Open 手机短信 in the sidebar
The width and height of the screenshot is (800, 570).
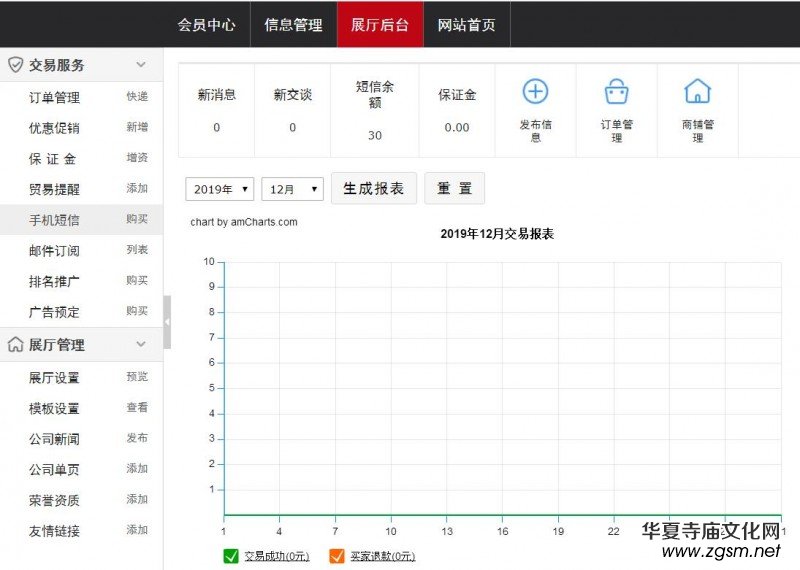pyautogui.click(x=54, y=220)
